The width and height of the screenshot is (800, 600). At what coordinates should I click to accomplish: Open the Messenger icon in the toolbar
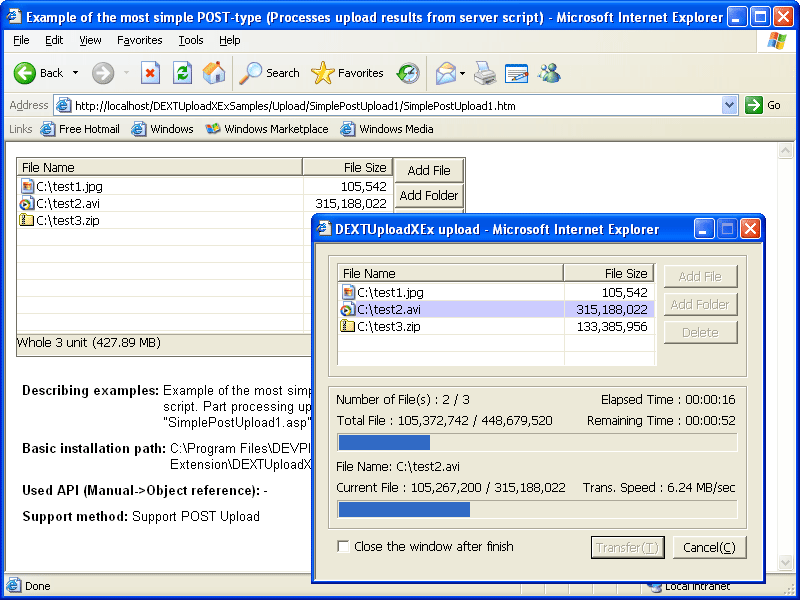[549, 73]
